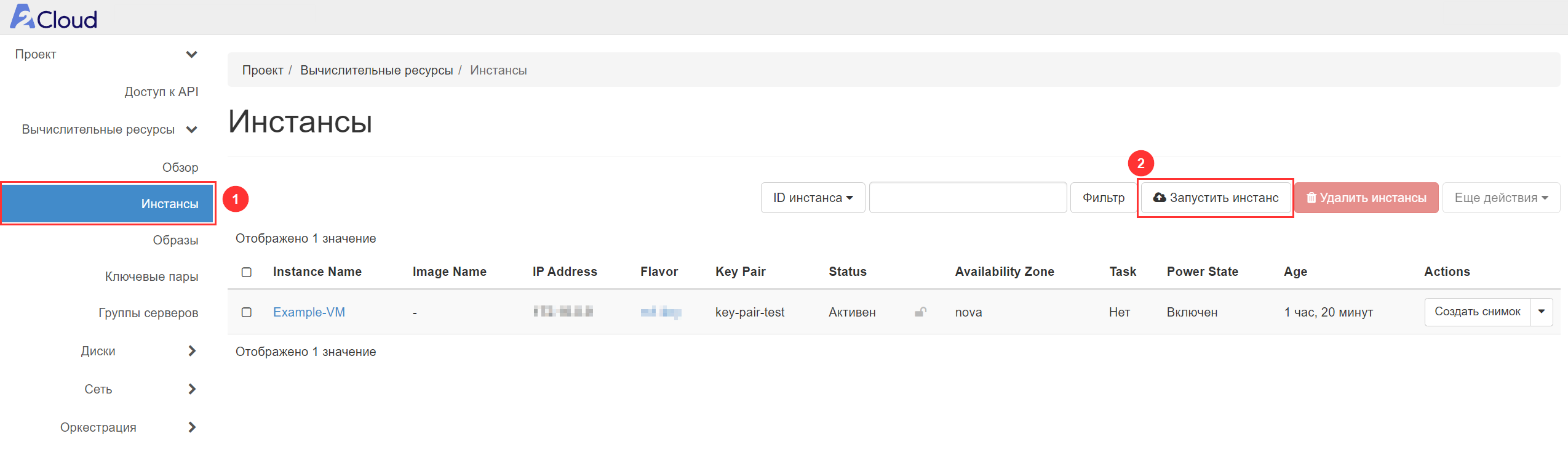
Task: Click the trash icon on delete button
Action: [x=1311, y=198]
